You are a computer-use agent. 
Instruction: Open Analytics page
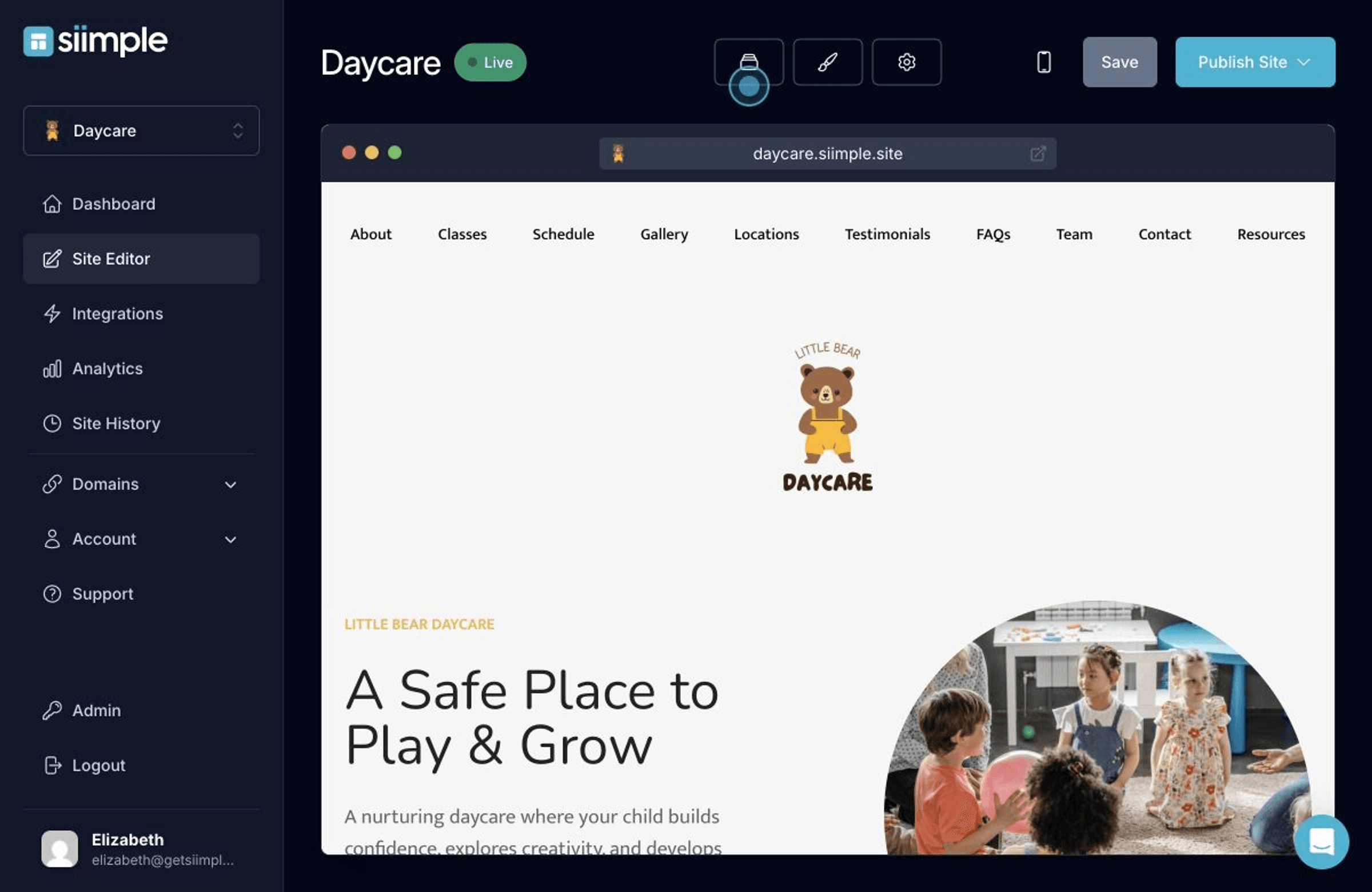click(141, 368)
